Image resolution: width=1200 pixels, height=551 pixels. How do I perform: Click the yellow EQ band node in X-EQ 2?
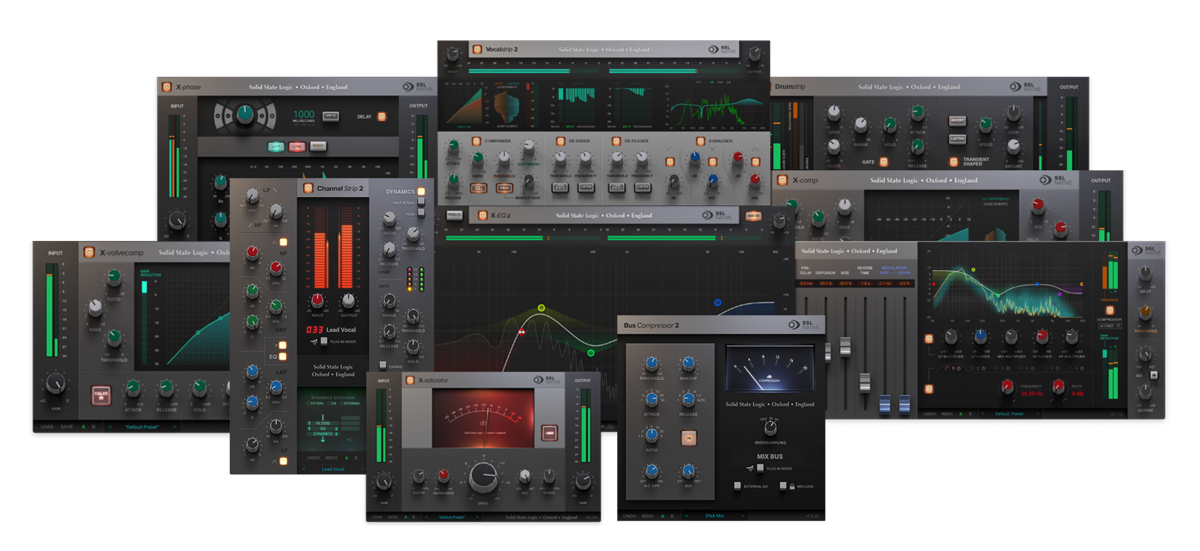[541, 308]
